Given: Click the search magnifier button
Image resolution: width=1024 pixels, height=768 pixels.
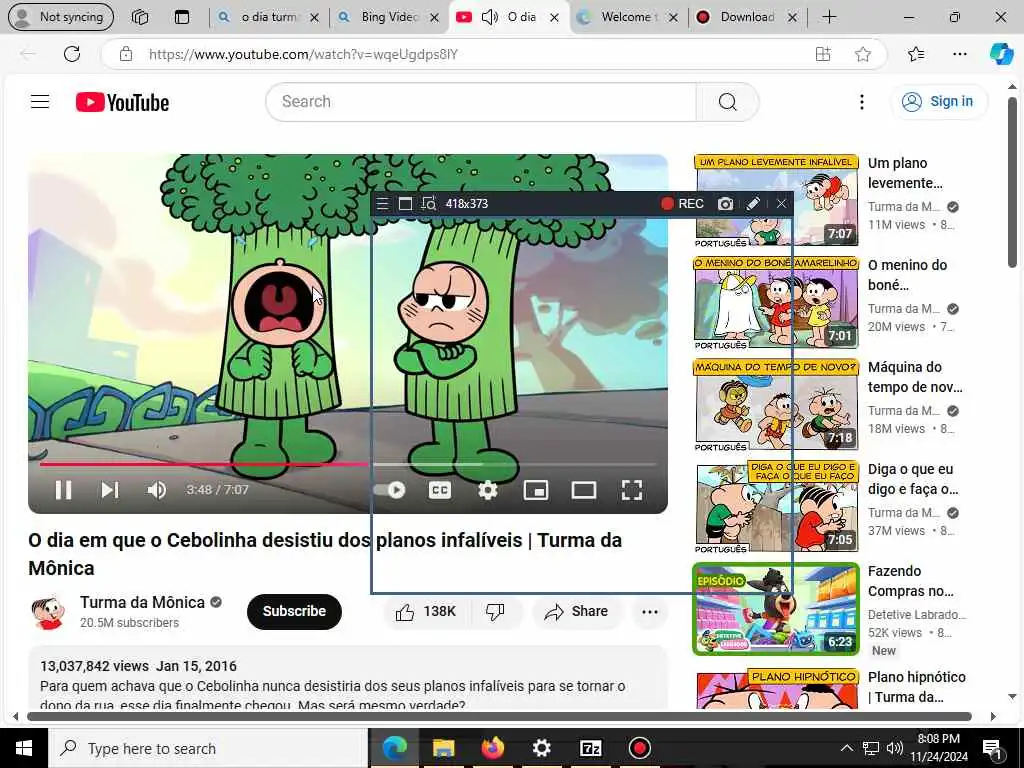Looking at the screenshot, I should (x=728, y=102).
